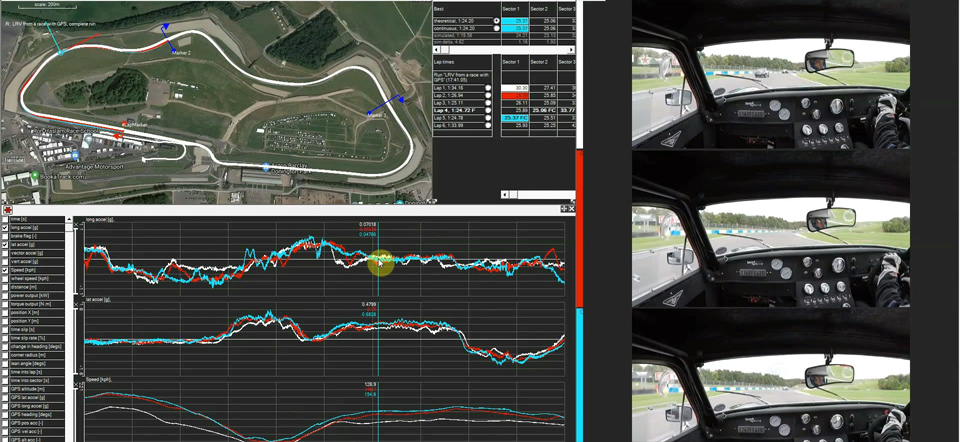Click the move icon beside the graph close button
The width and height of the screenshot is (960, 442).
click(x=564, y=209)
